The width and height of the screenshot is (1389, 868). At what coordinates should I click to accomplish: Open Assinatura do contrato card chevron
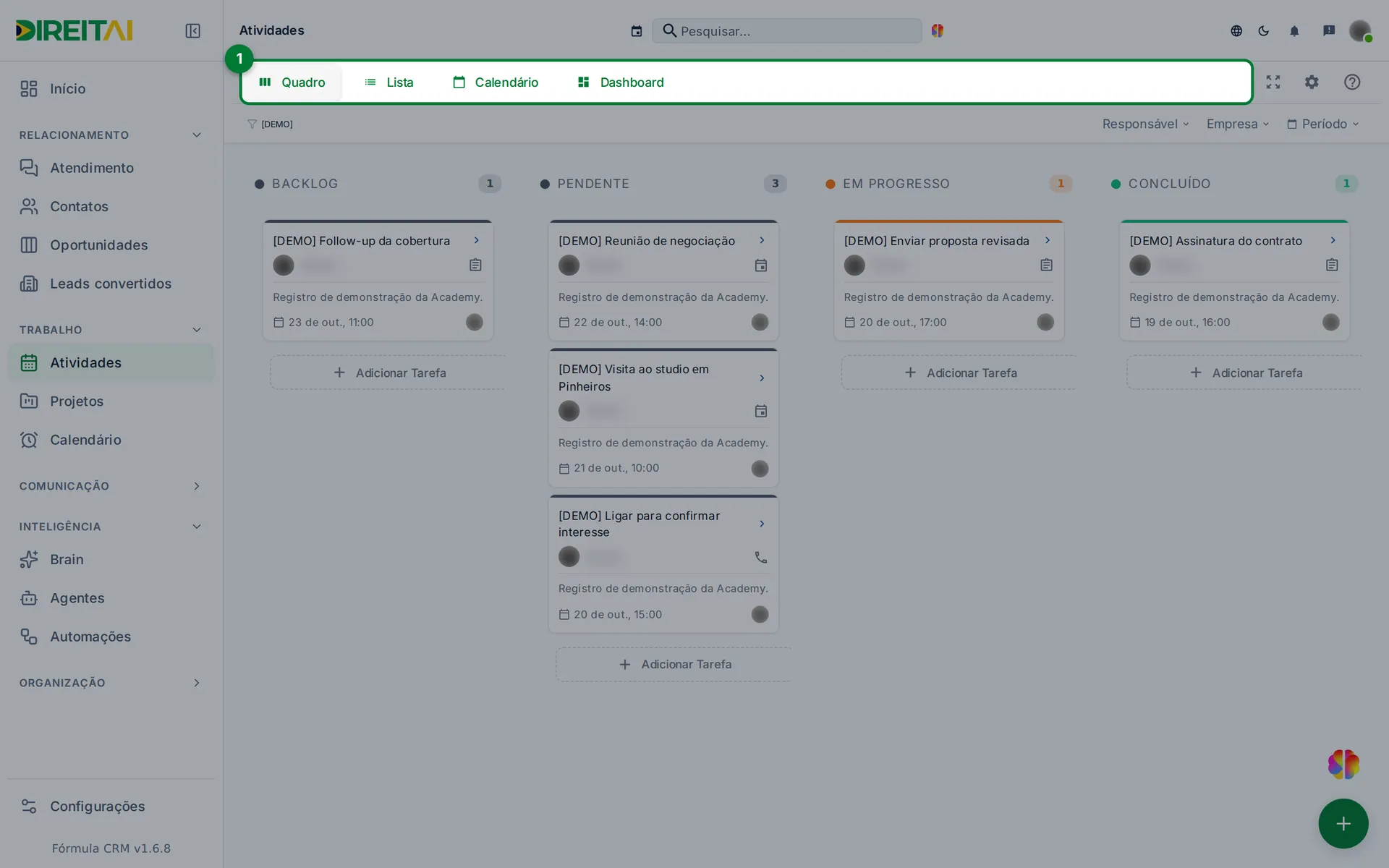pos(1333,240)
